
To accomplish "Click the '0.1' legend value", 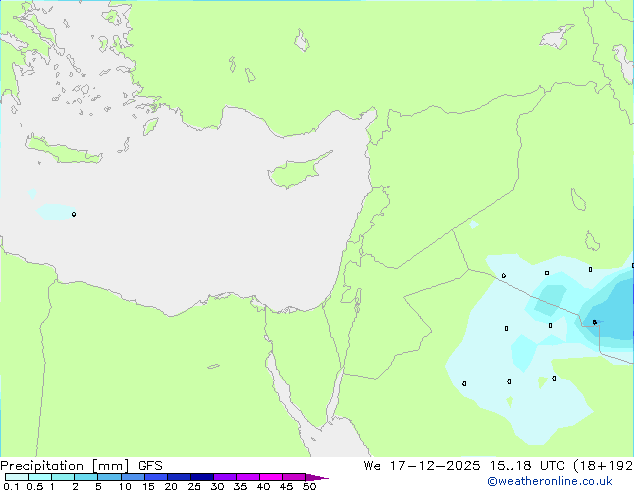I will click(11, 486).
